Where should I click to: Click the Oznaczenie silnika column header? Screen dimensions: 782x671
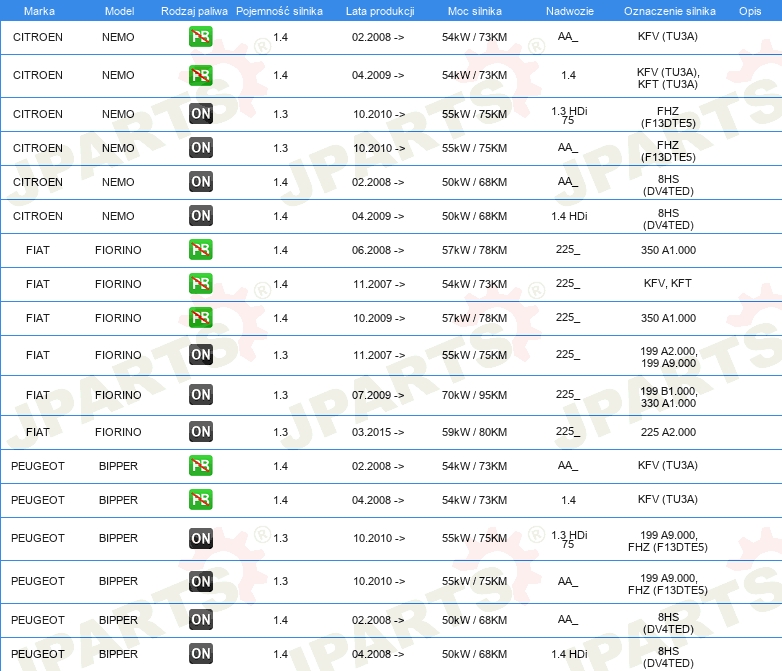click(x=670, y=11)
